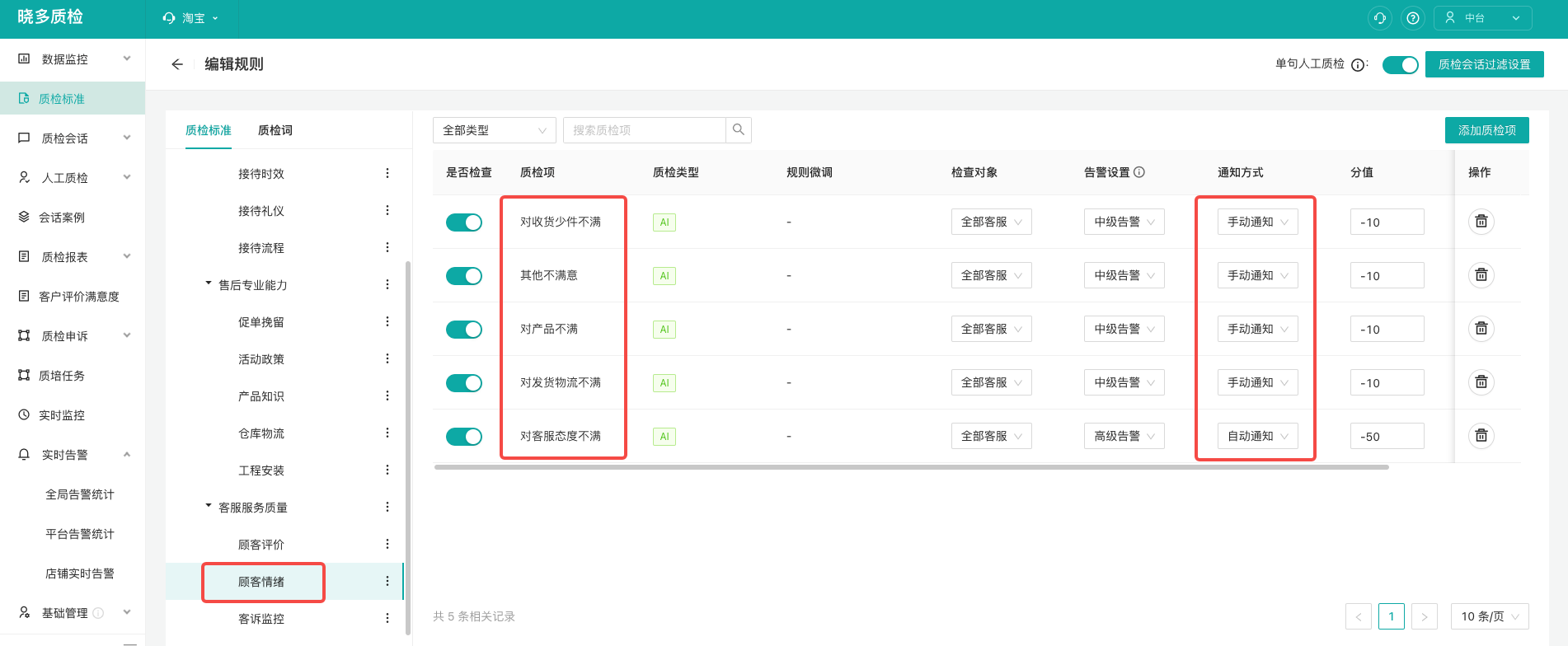The height and width of the screenshot is (646, 1568).
Task: Click the tree panel vertical scrollbar
Action: [408, 447]
